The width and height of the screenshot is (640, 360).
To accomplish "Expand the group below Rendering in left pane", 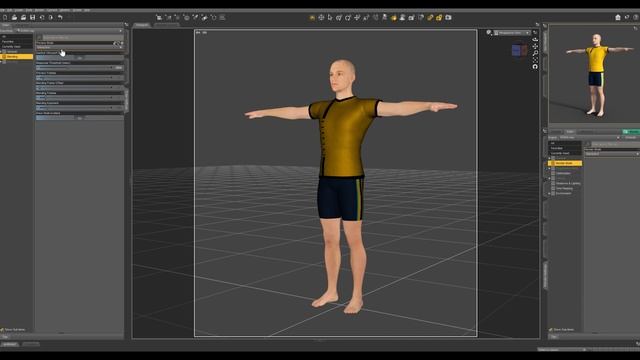I will (1, 62).
